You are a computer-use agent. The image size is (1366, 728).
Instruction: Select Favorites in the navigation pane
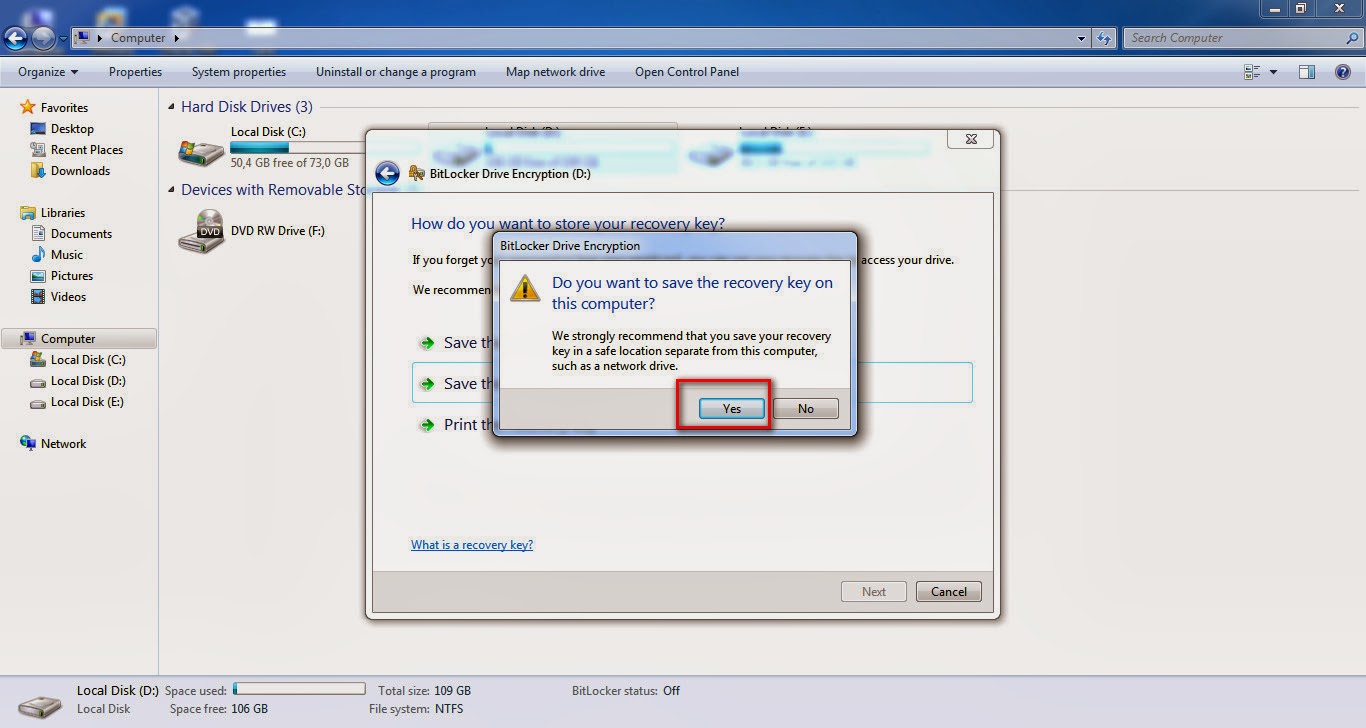(x=64, y=108)
